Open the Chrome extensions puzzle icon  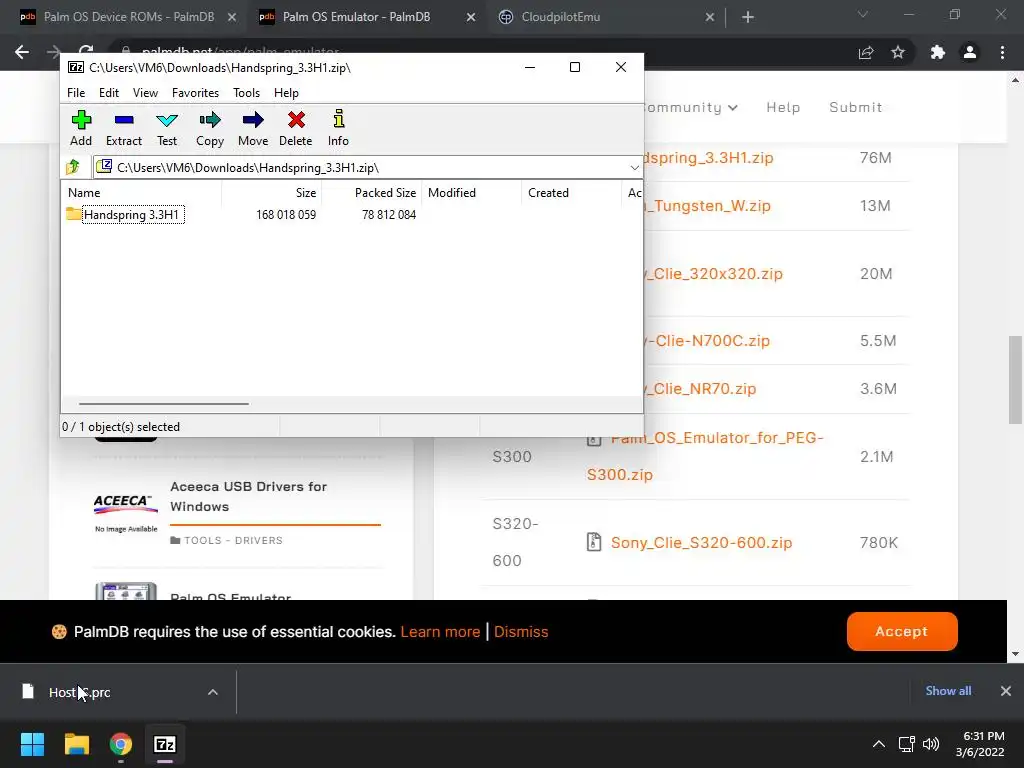coord(938,52)
